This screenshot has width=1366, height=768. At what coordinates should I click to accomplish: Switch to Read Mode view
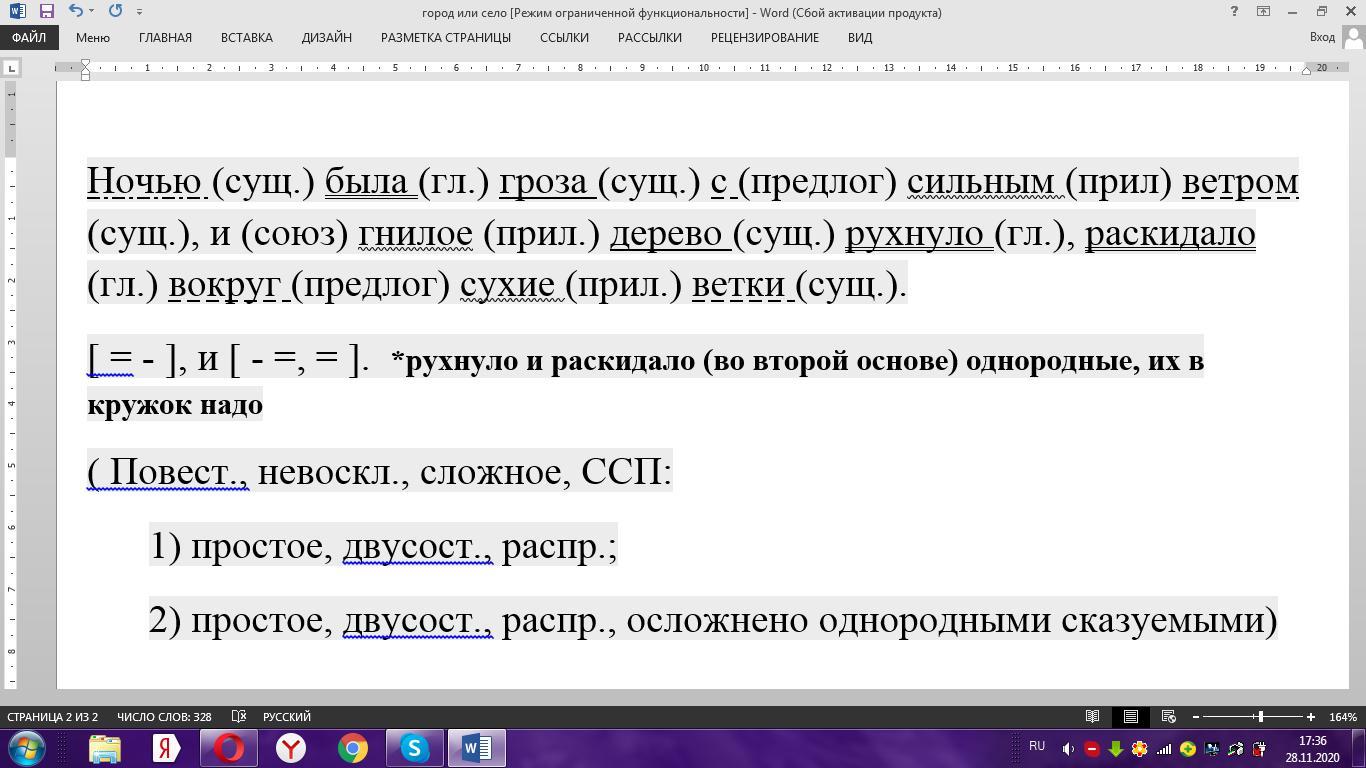pyautogui.click(x=1092, y=717)
